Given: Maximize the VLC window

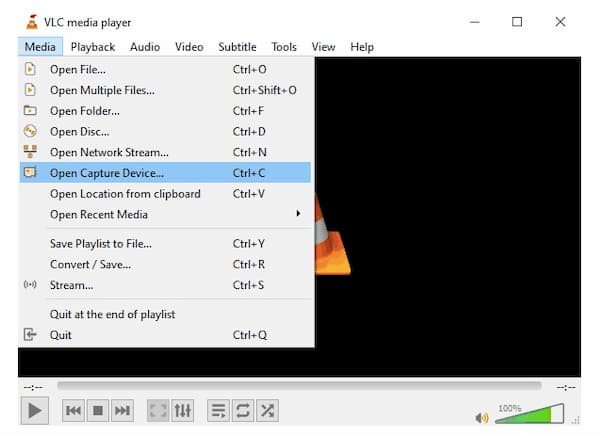Looking at the screenshot, I should [517, 22].
